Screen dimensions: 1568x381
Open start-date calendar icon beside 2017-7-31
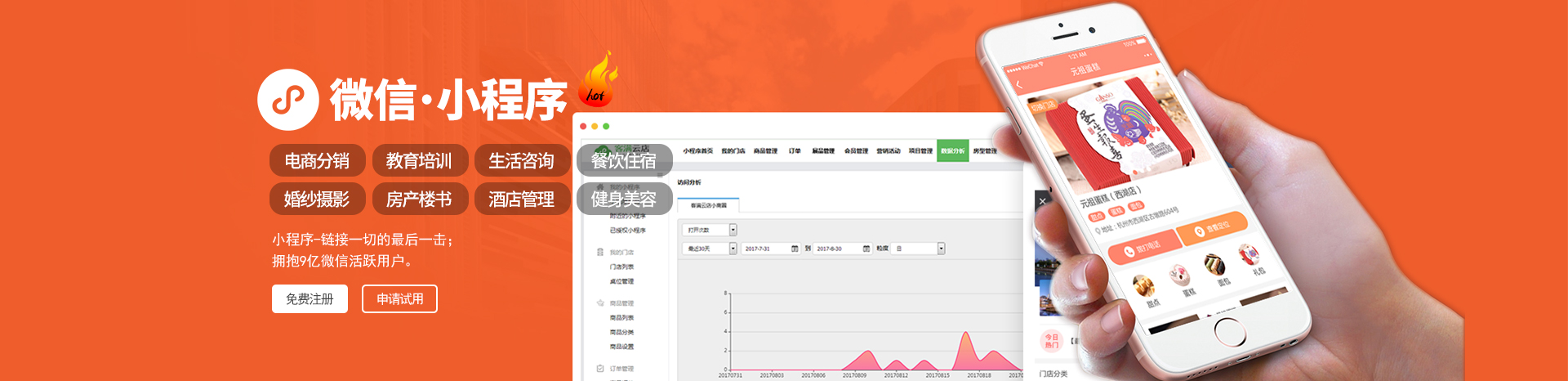point(795,249)
